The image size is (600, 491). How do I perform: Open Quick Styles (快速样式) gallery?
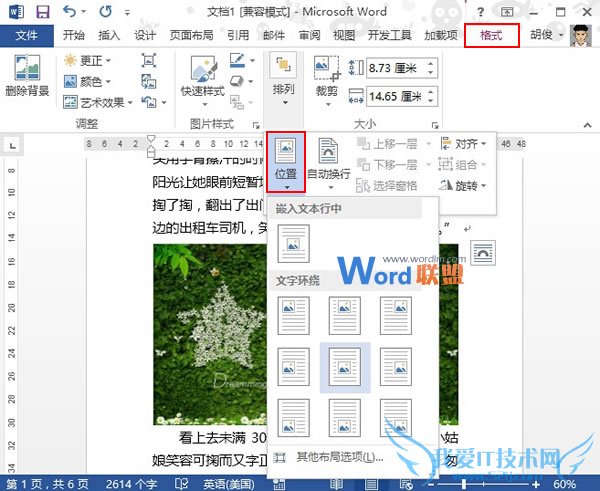coord(203,80)
